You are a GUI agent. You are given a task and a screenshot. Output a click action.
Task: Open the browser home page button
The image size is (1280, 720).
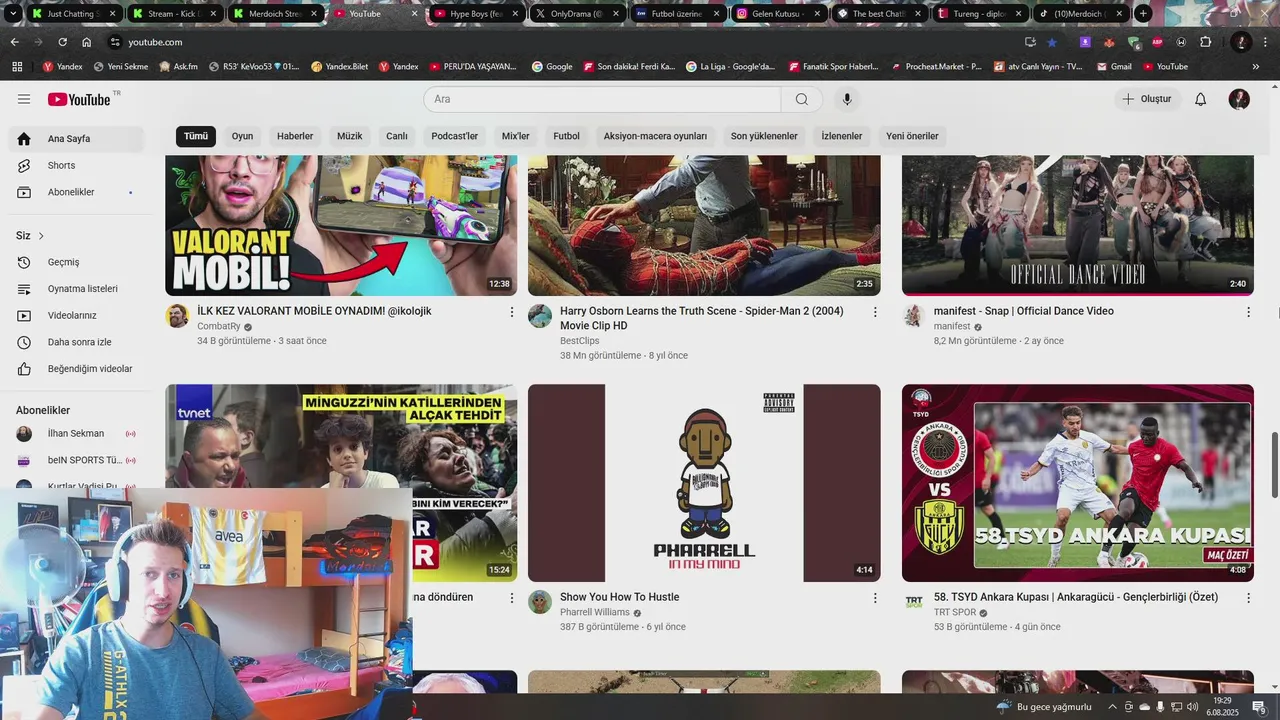[x=87, y=42]
